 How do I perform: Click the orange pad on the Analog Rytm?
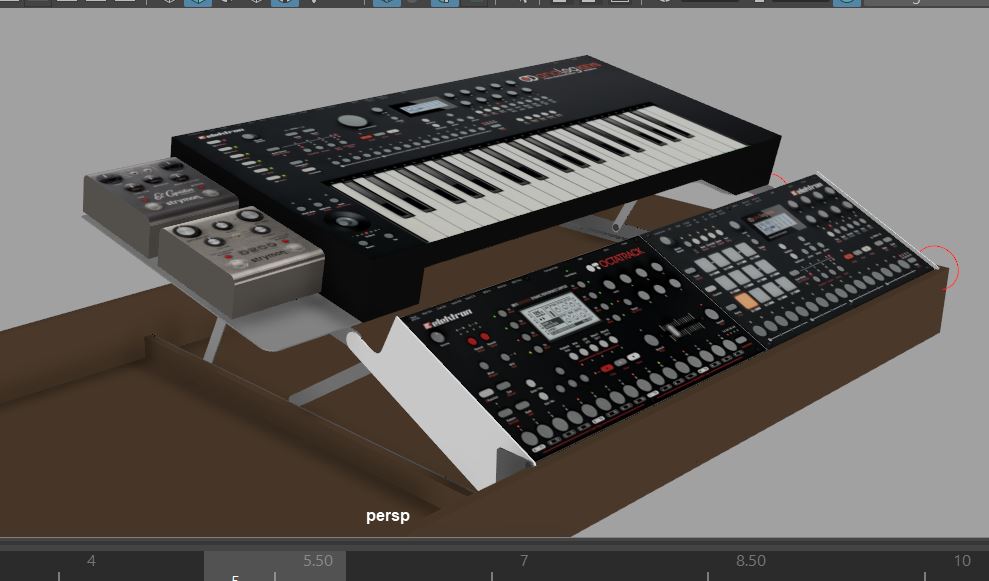[747, 301]
